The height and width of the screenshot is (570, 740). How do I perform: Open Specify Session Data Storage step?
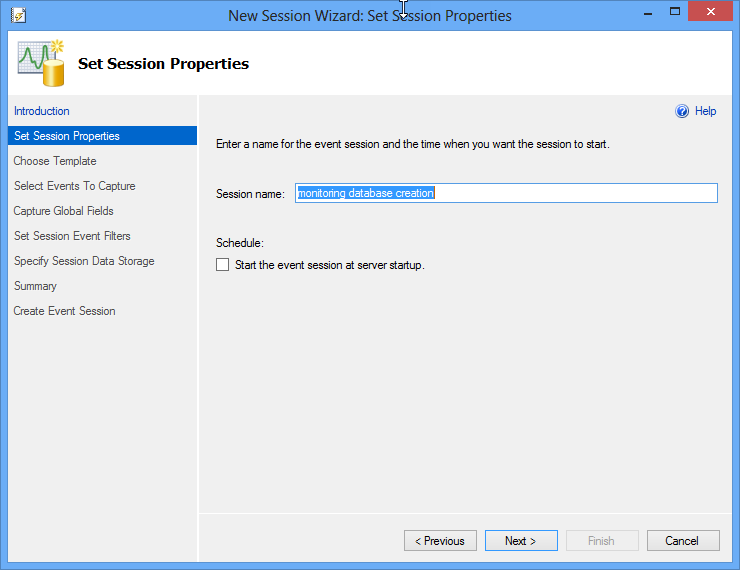coord(84,261)
